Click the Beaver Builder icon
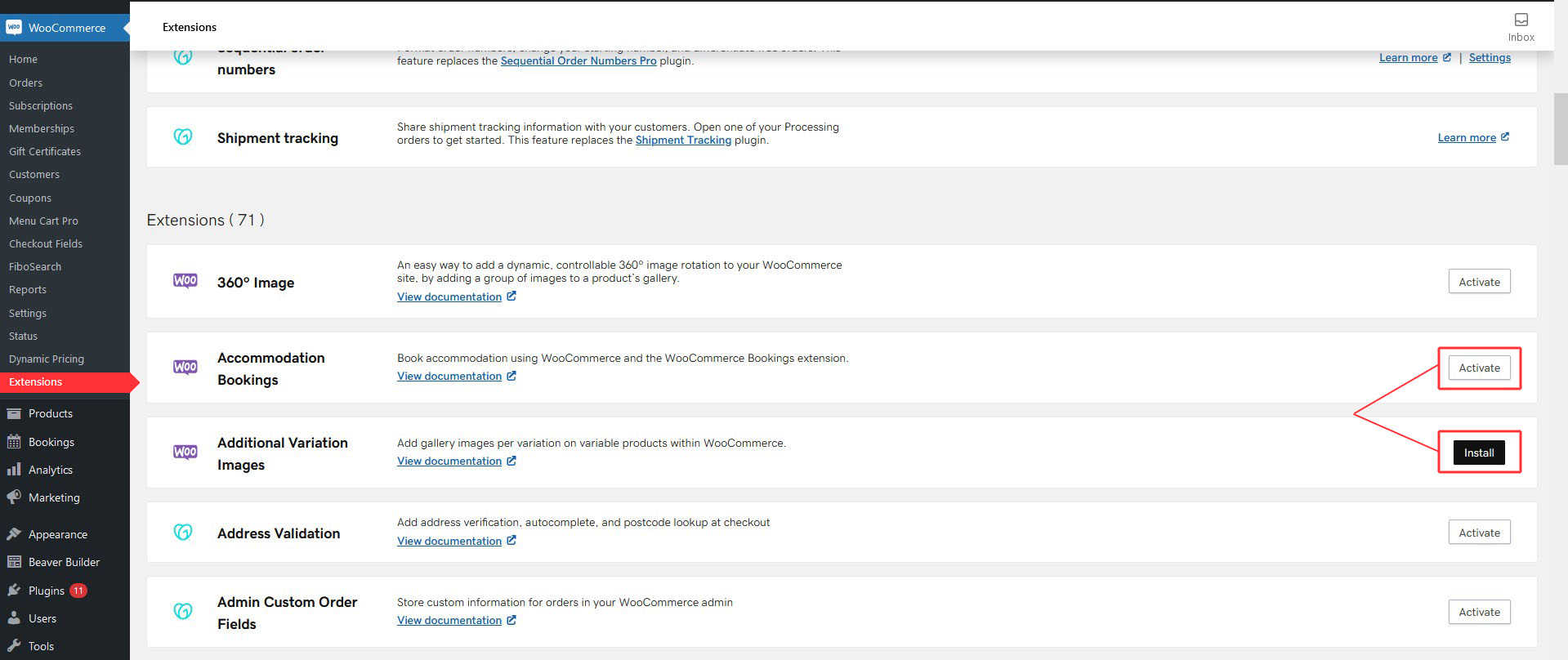Image resolution: width=1568 pixels, height=660 pixels. pos(14,562)
